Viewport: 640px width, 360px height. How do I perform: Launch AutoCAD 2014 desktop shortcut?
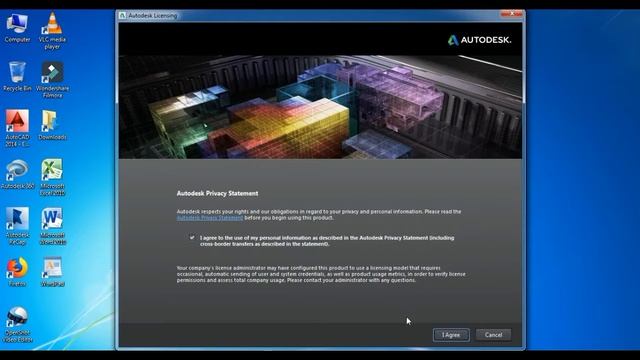click(17, 128)
